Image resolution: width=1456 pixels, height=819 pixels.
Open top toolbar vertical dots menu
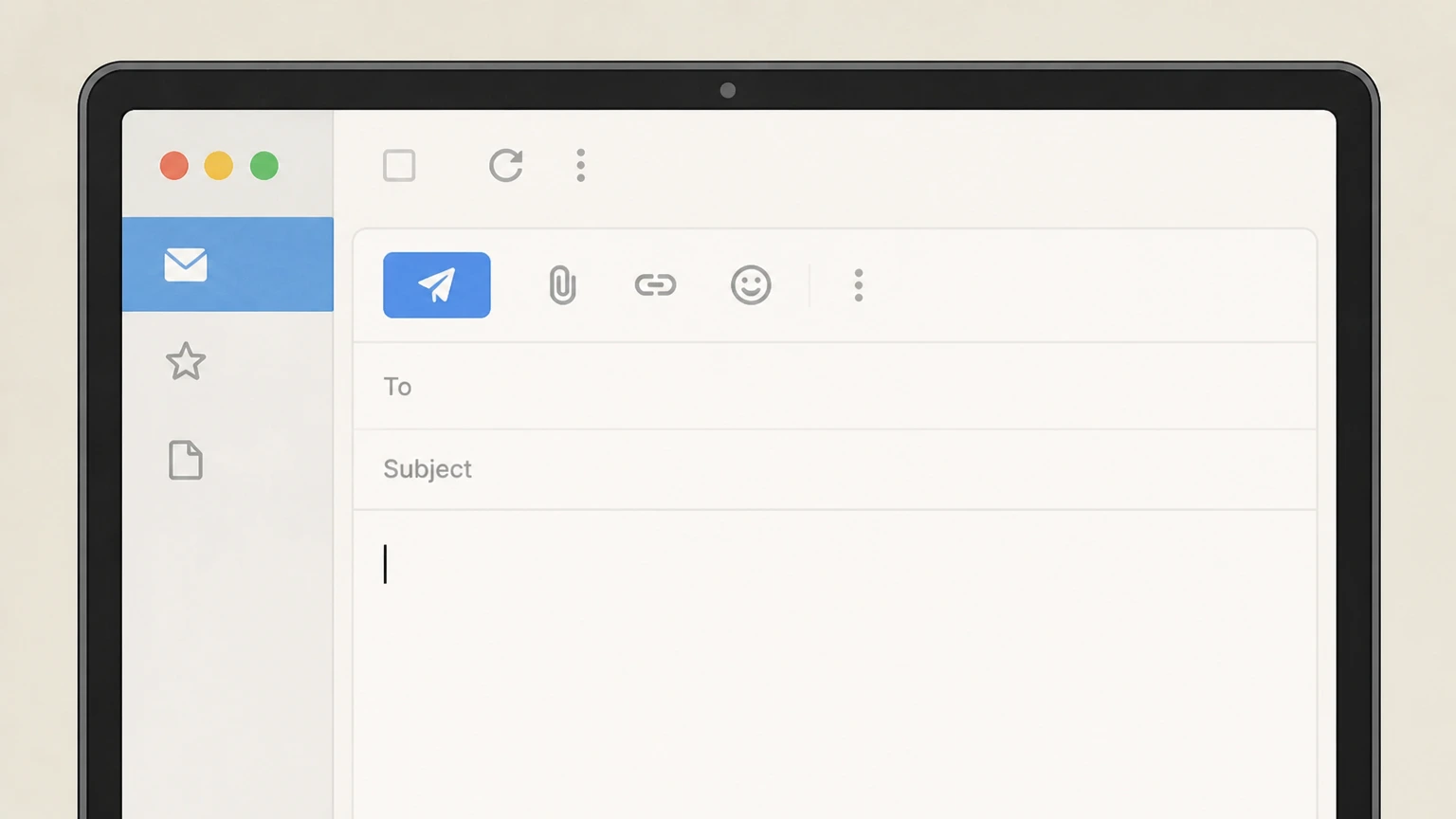[581, 166]
